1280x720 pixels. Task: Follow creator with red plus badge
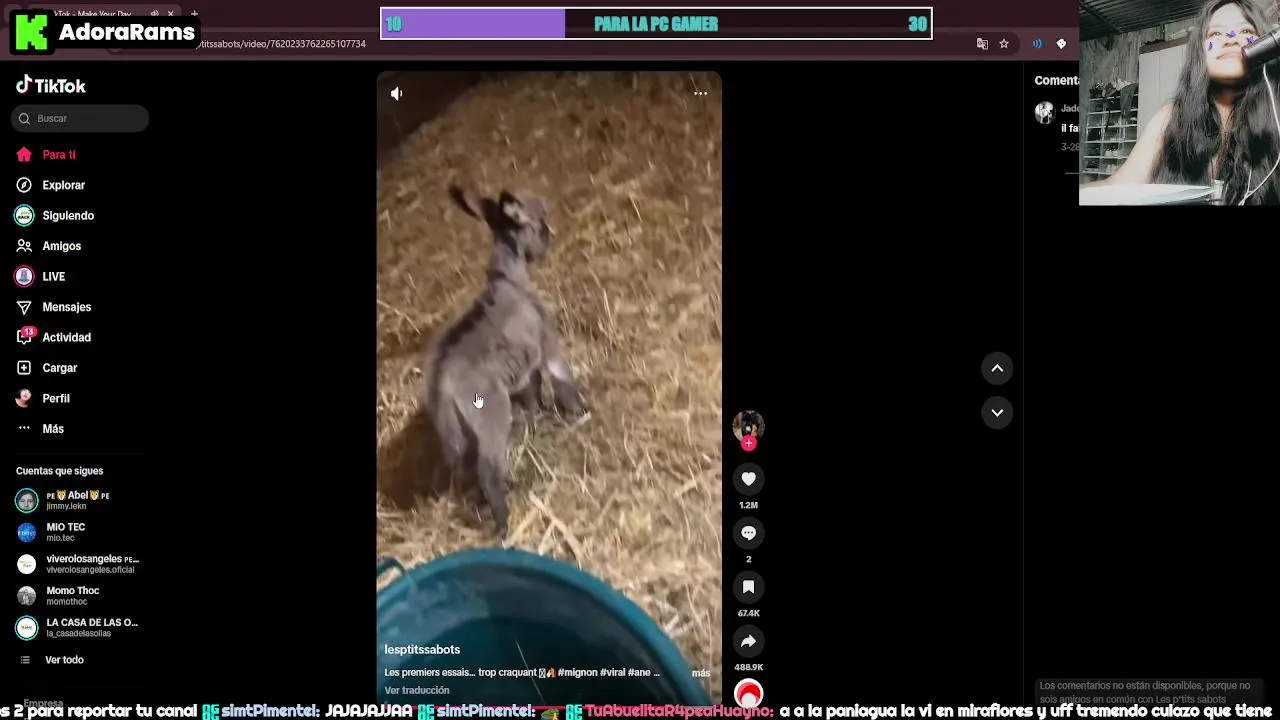(x=748, y=443)
